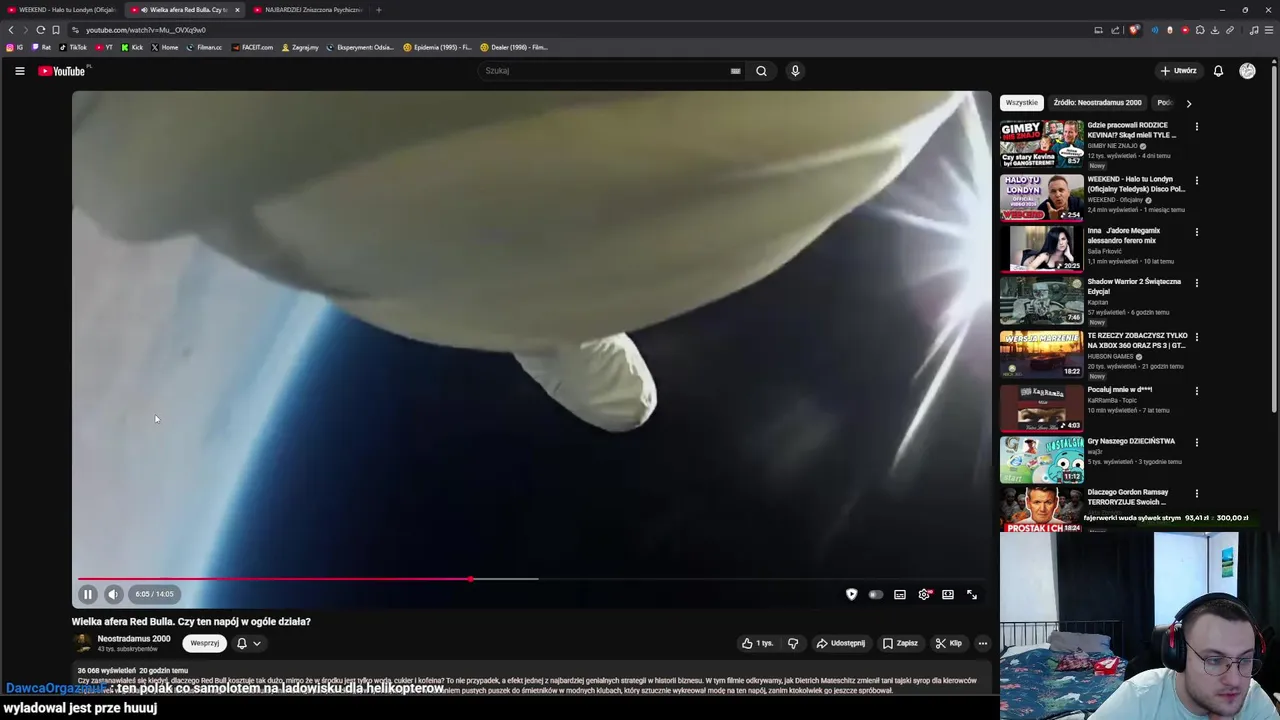The height and width of the screenshot is (720, 1280).
Task: Open browser downloads icon
Action: point(1215,30)
